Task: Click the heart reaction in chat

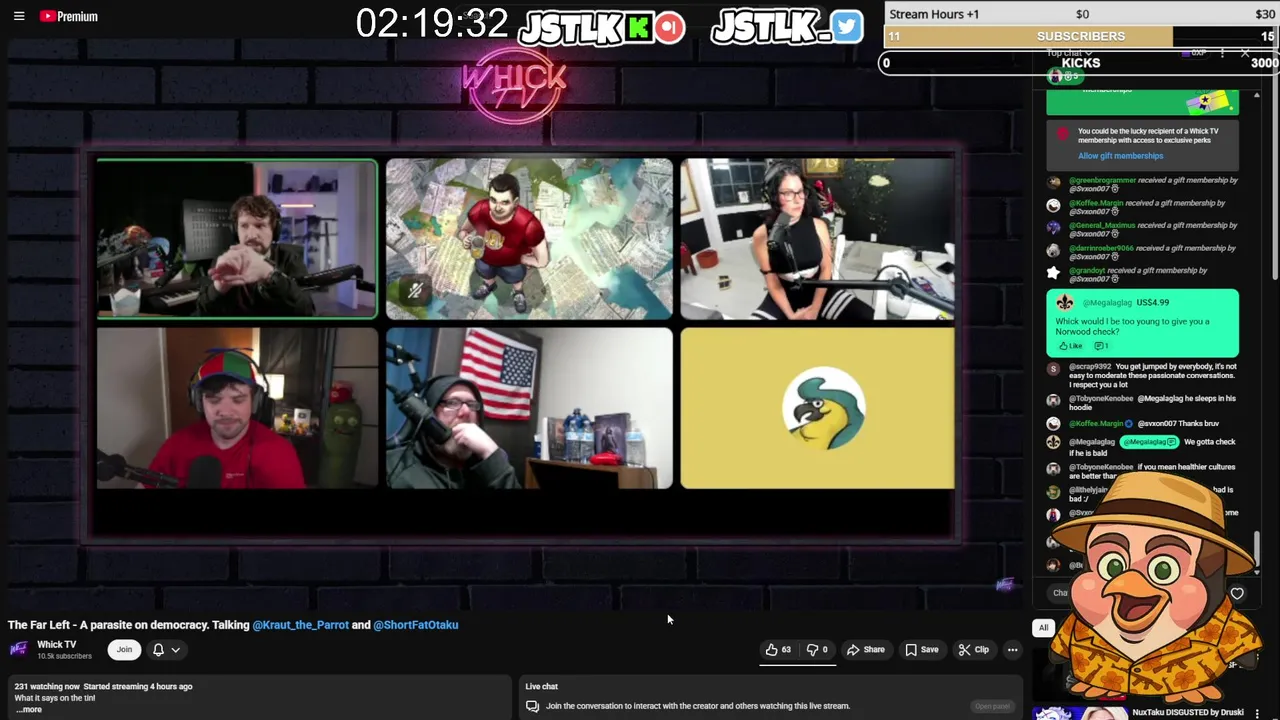Action: (x=1237, y=594)
